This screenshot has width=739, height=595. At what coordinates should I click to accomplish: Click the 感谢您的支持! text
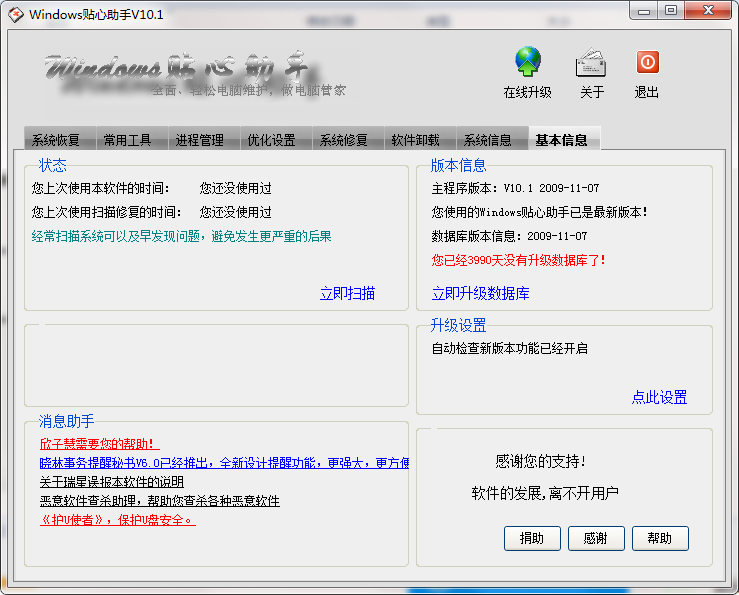pyautogui.click(x=541, y=461)
